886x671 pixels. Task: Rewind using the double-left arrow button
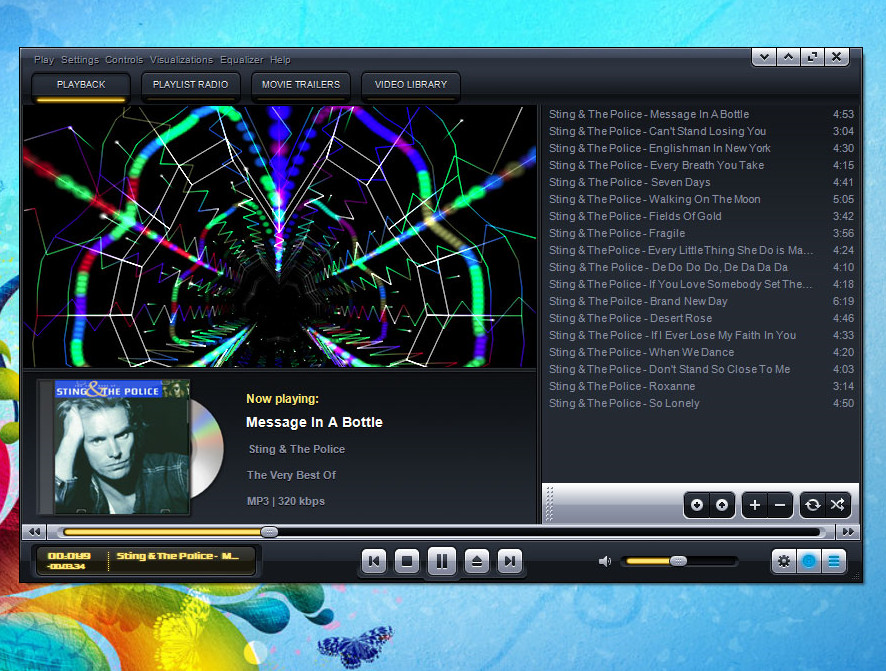pos(34,531)
